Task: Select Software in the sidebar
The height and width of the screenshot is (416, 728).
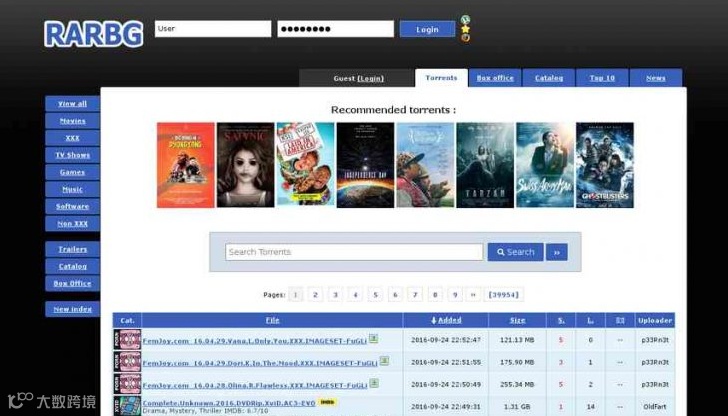Action: click(x=72, y=206)
